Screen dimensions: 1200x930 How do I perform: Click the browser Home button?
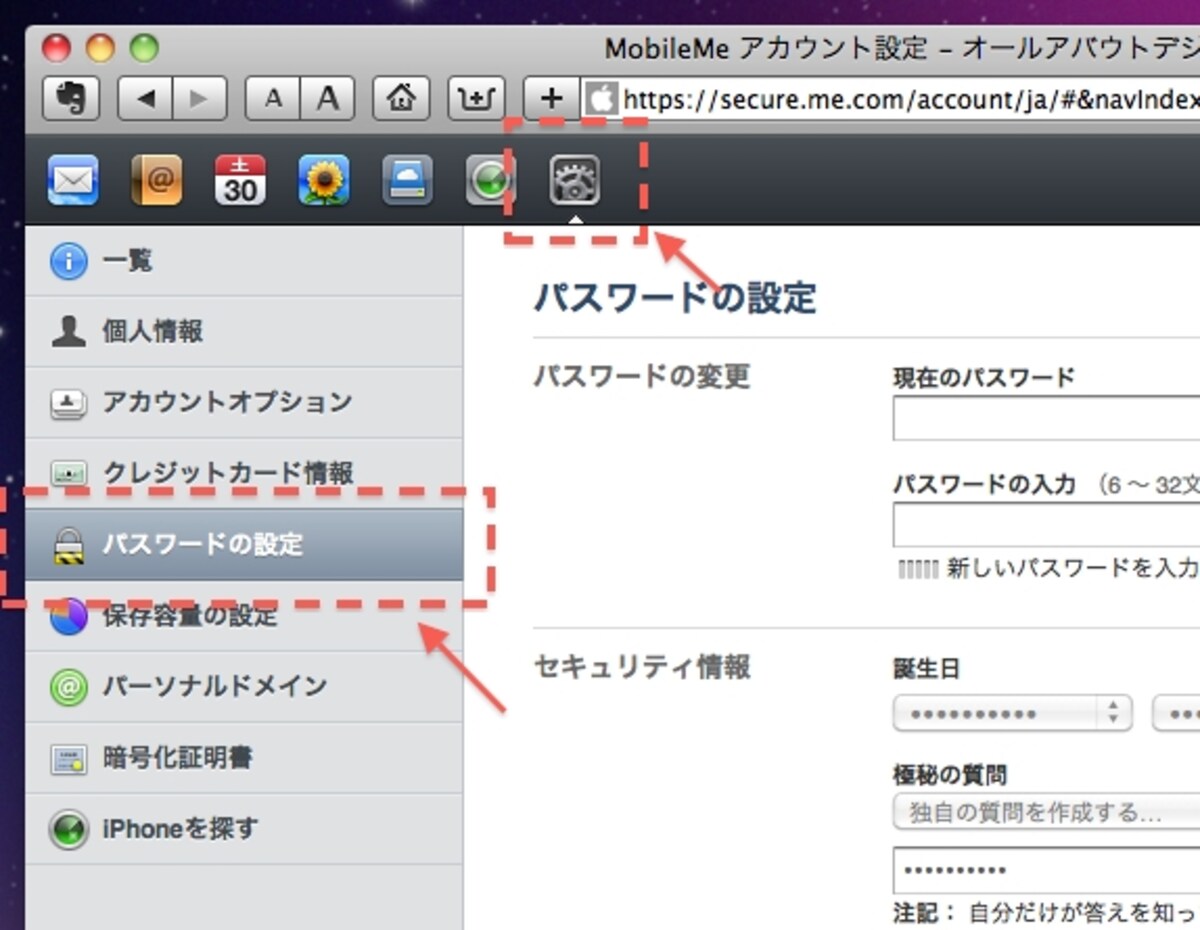pos(401,98)
